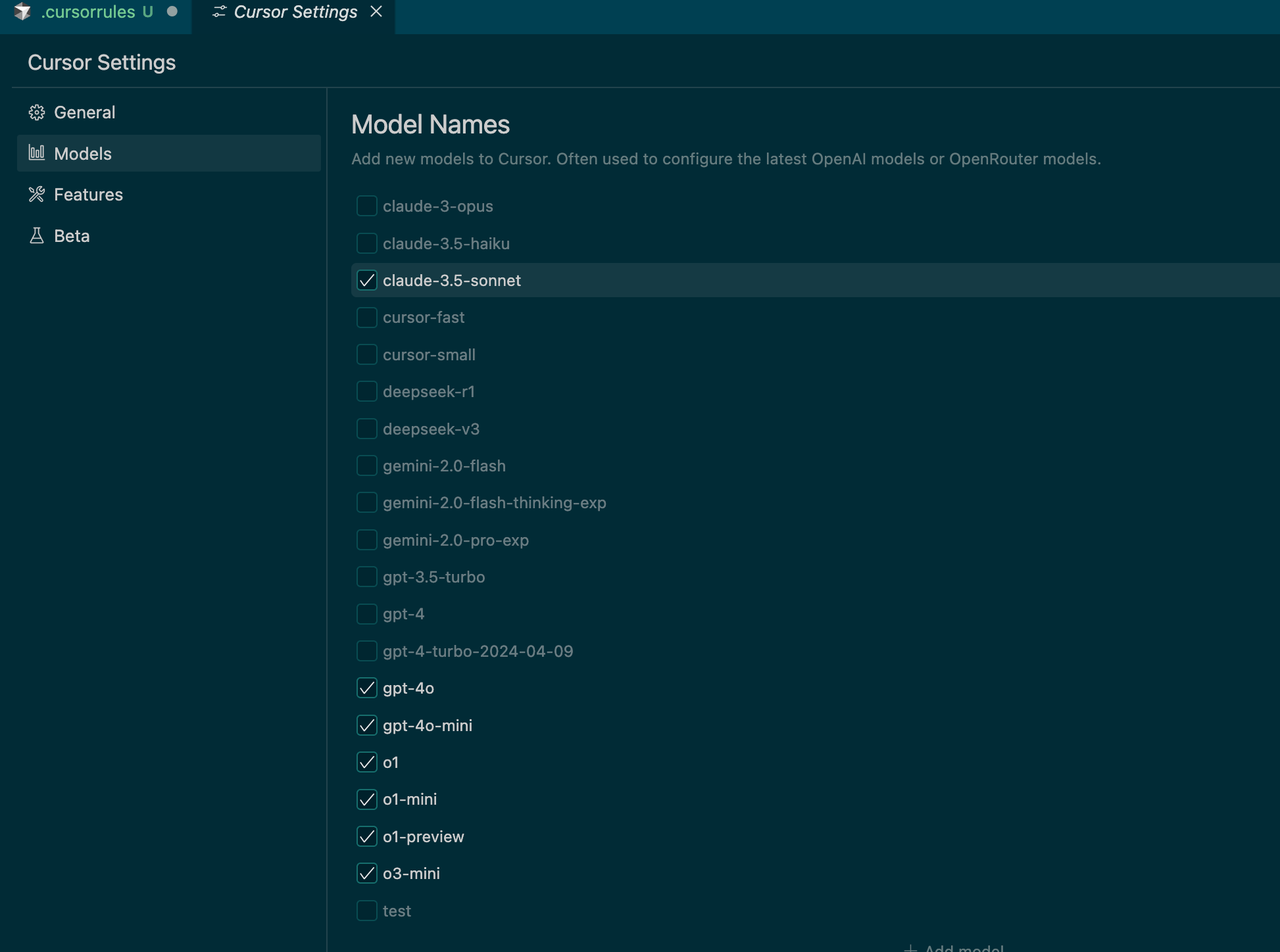Enable the deepseek-v3 checkbox
The image size is (1280, 952).
(367, 428)
